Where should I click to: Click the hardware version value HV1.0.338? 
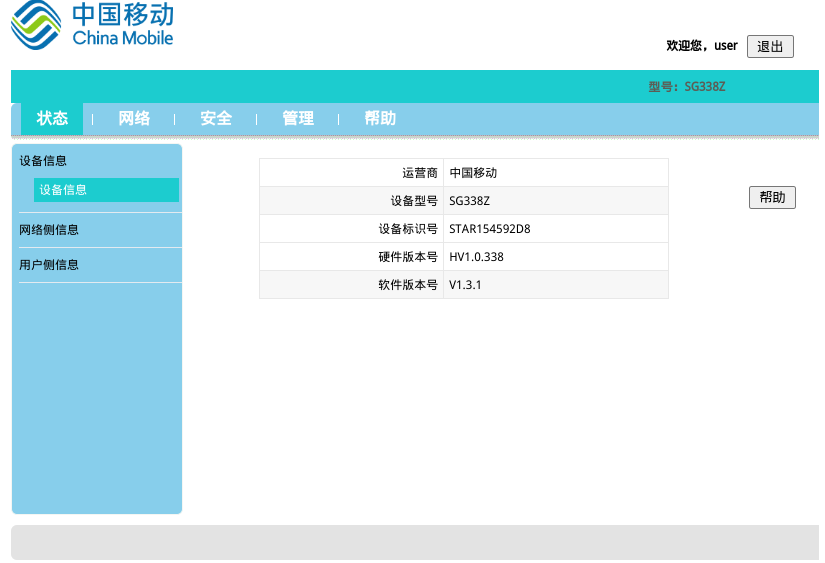coord(477,257)
